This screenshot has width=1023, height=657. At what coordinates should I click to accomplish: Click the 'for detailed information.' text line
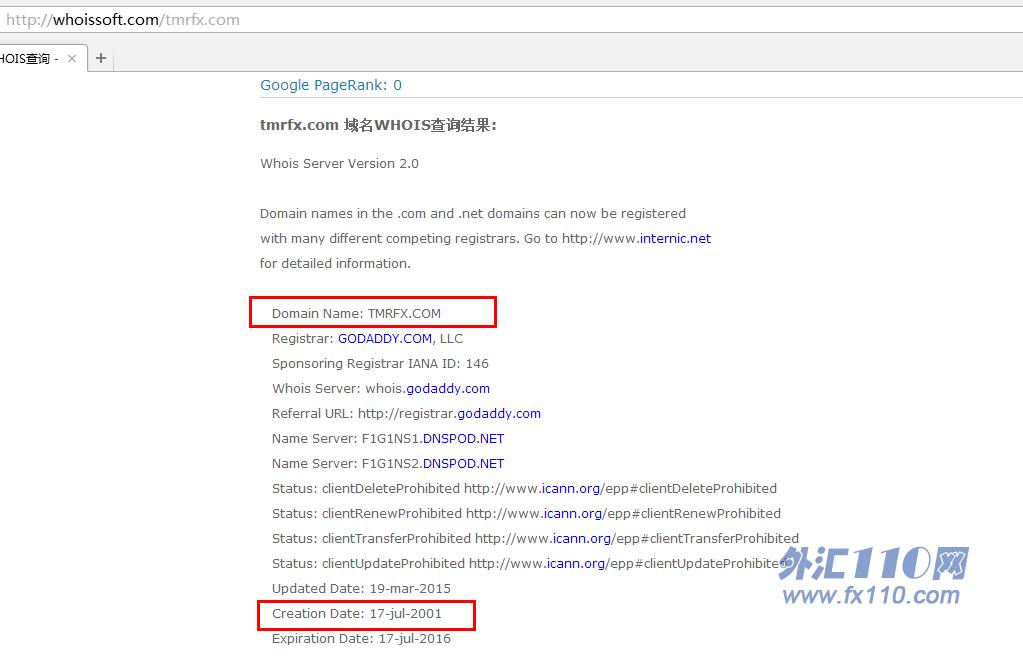coord(335,264)
